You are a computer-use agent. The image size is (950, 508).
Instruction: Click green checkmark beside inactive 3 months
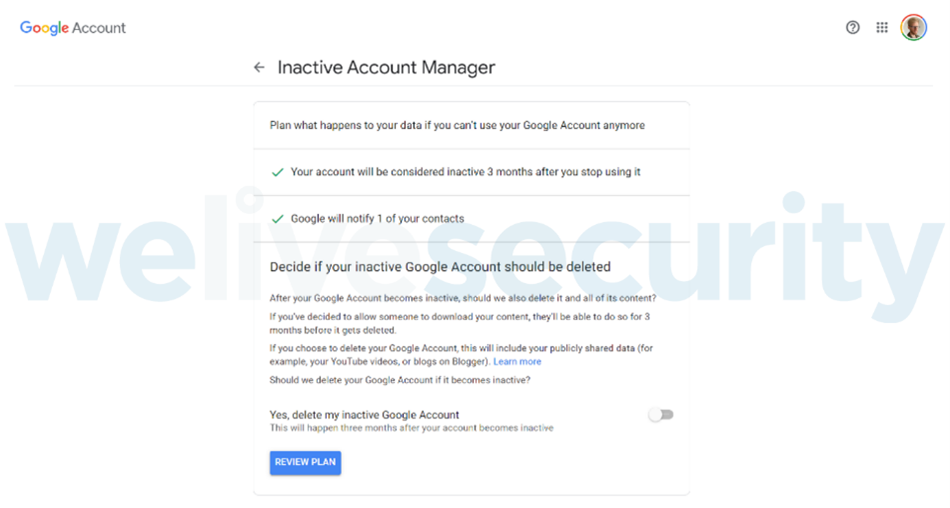click(278, 172)
